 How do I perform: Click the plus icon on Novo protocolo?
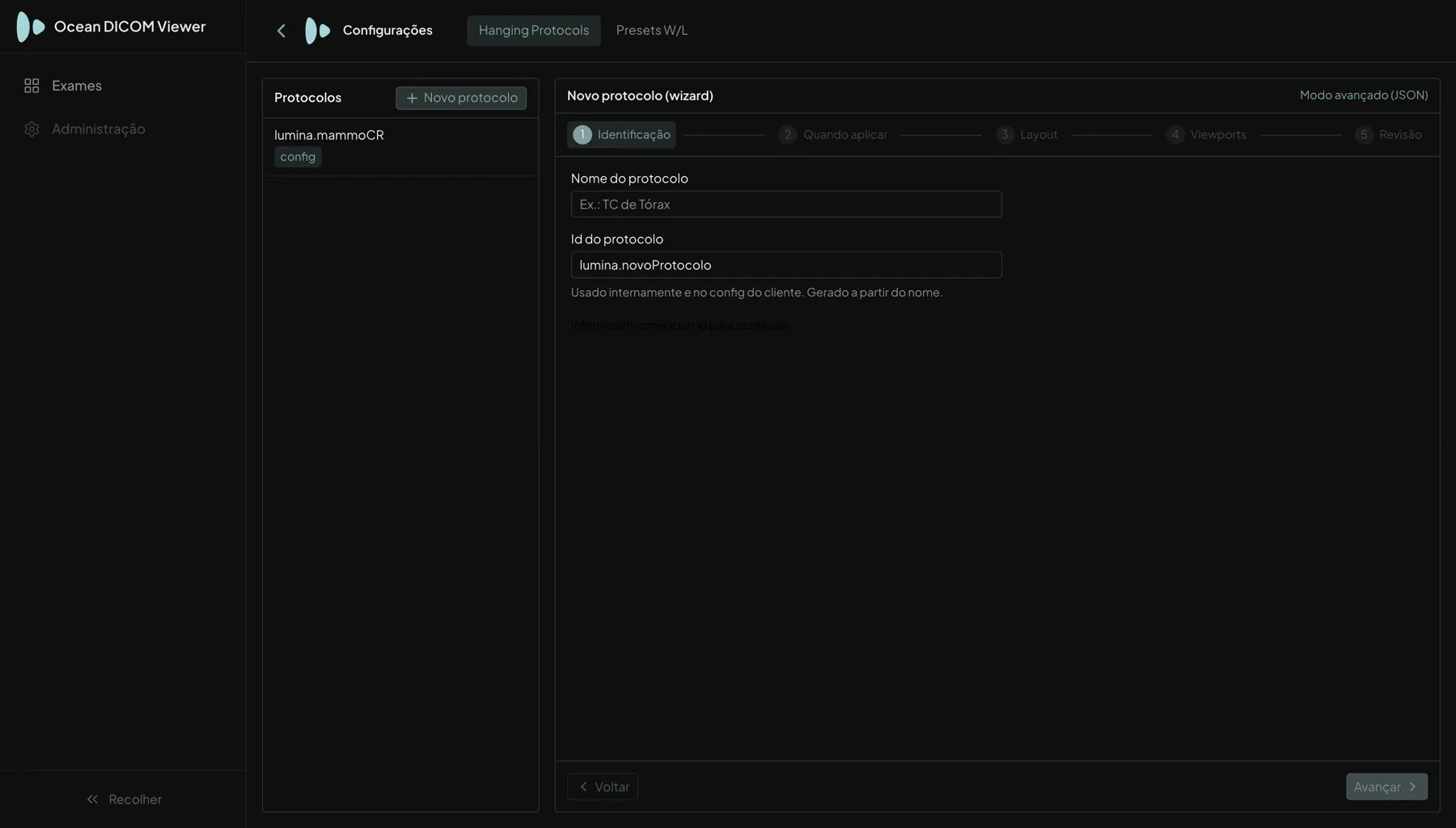[412, 98]
